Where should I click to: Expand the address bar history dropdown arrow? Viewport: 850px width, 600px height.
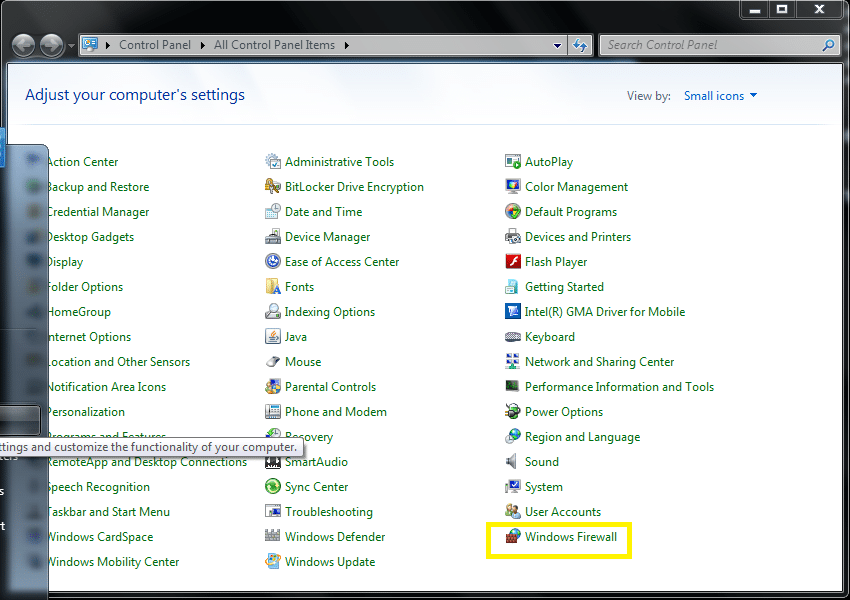pyautogui.click(x=557, y=46)
